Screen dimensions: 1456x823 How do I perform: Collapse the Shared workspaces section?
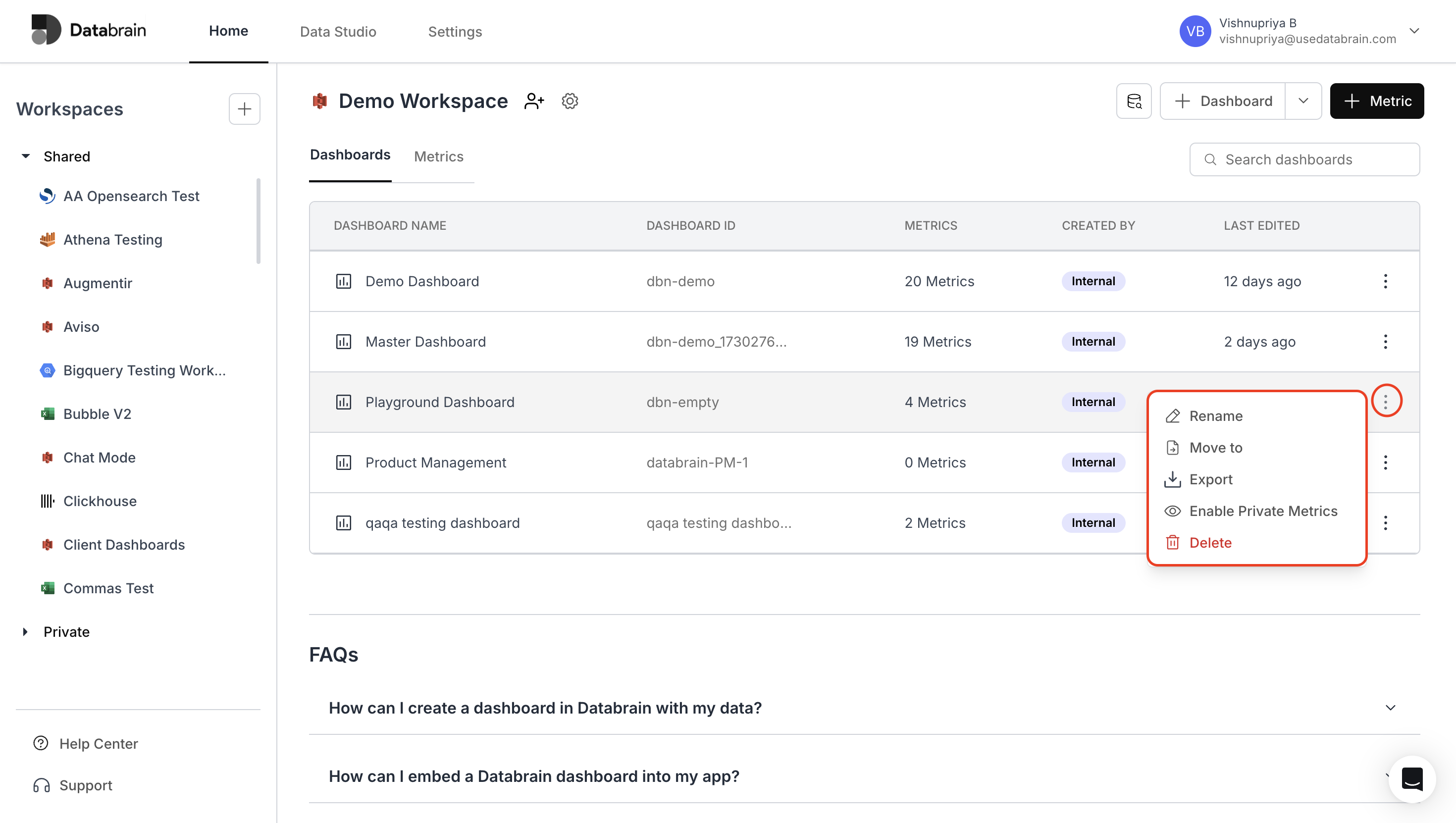[25, 156]
